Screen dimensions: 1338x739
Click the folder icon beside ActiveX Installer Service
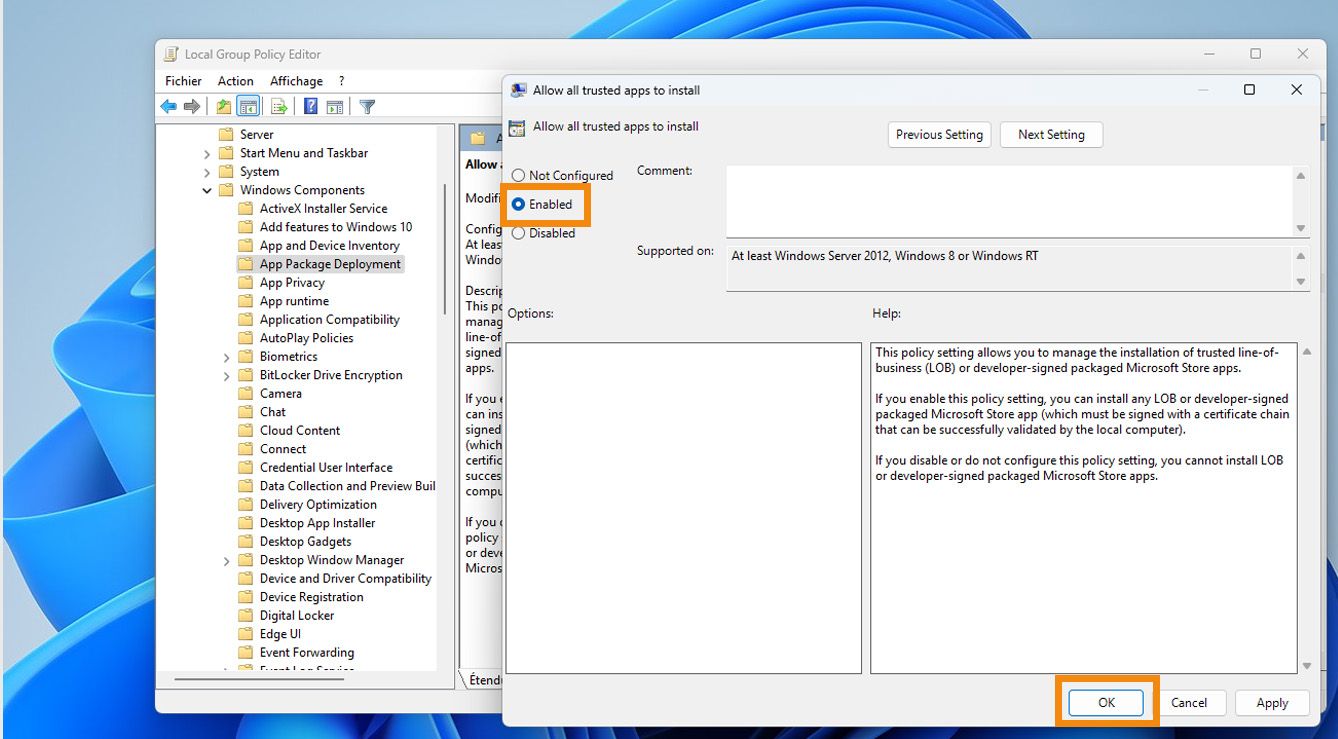(246, 209)
